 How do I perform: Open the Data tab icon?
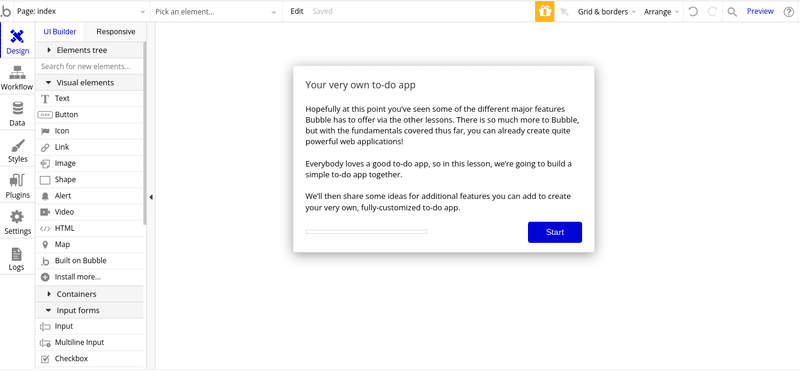17,109
